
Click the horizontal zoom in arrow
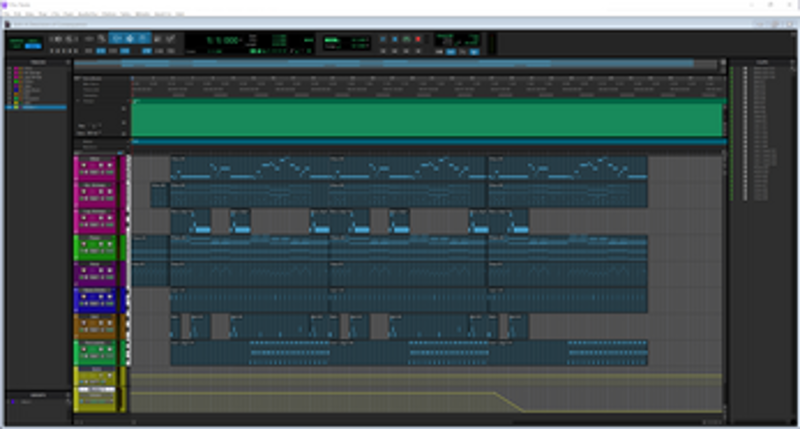pos(76,39)
